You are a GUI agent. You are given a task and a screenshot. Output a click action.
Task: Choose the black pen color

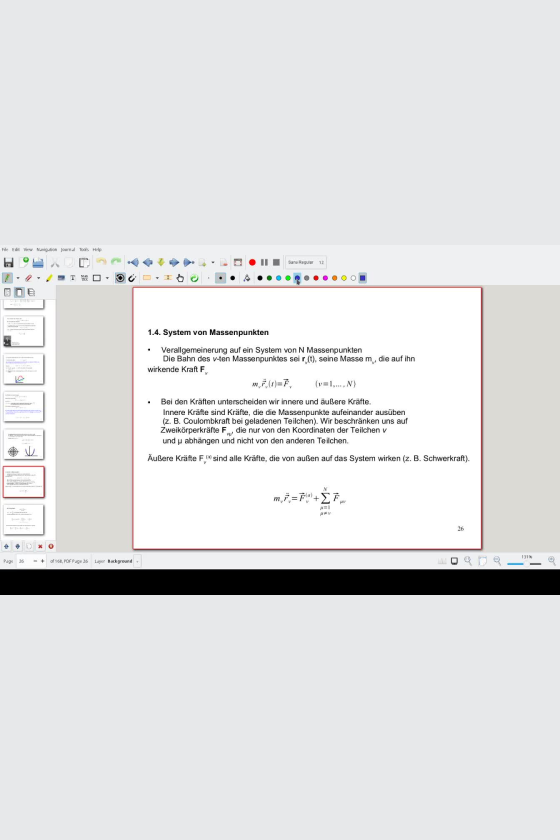(260, 278)
